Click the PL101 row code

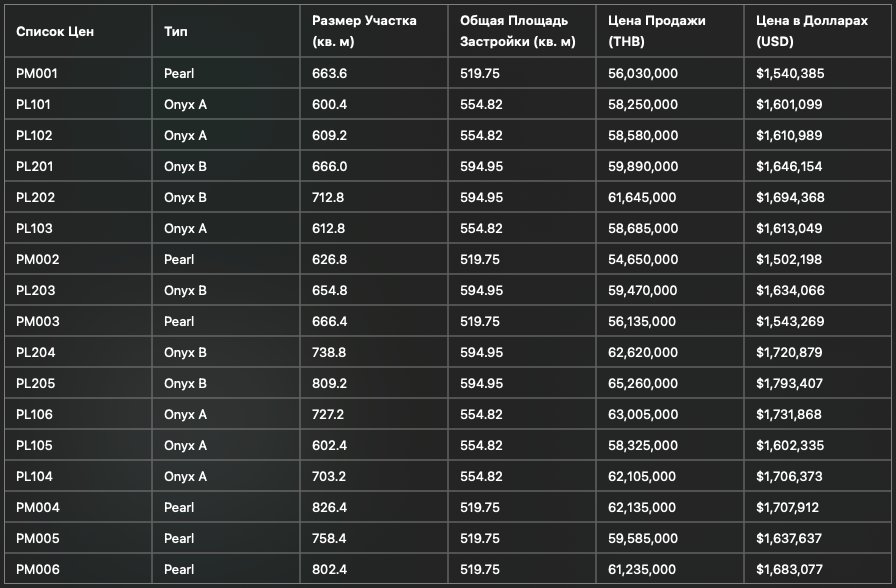coord(35,105)
